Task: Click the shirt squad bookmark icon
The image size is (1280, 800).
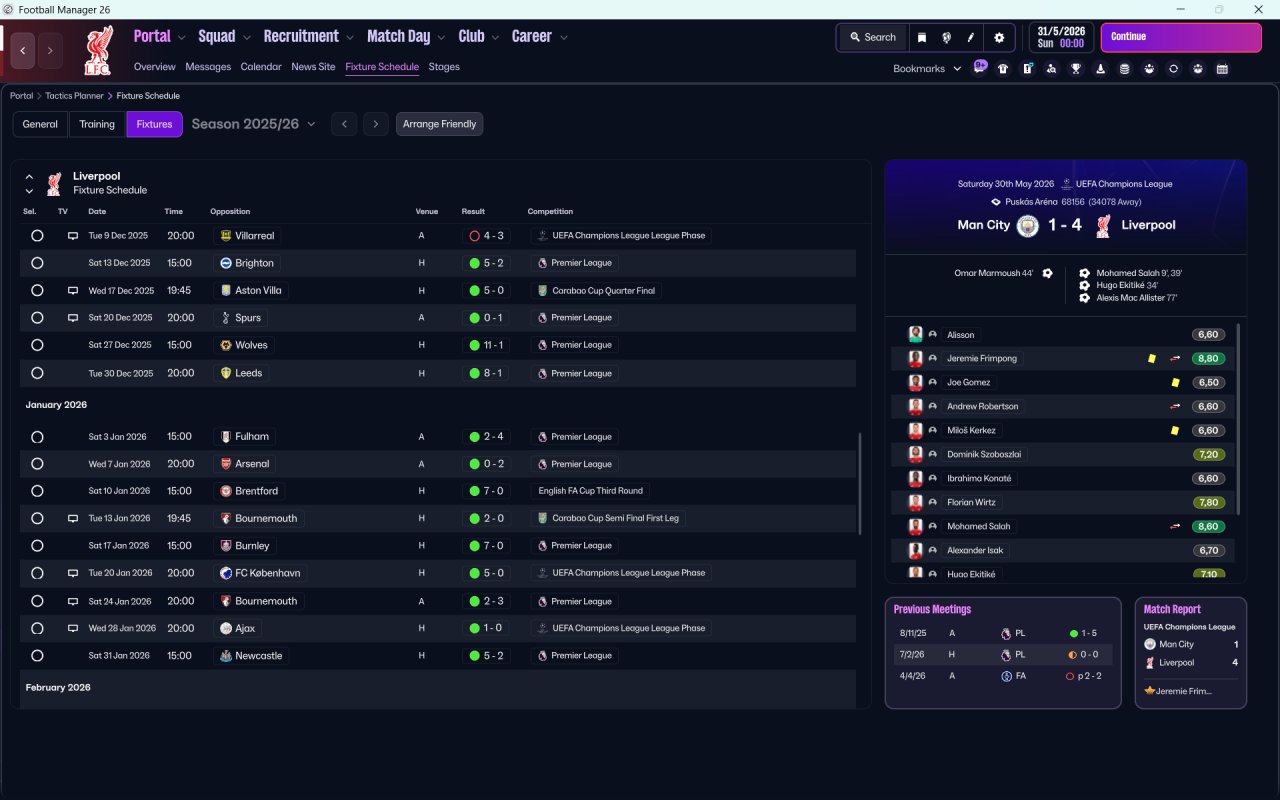Action: pos(1003,69)
